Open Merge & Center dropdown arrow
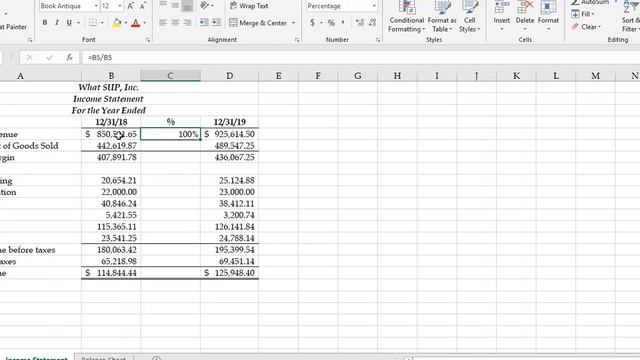Screen dimensions: 640x360 (x=293, y=23)
